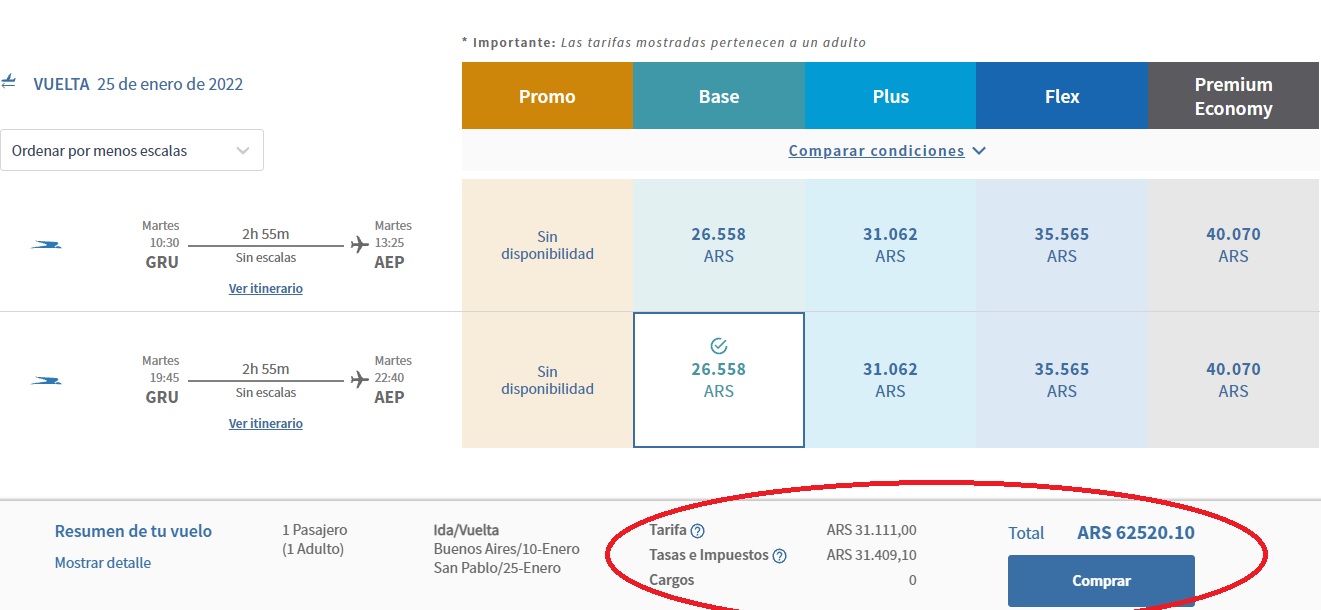The image size is (1321, 610).
Task: Click the airline logo of the 19:45 flight
Action: coord(46,380)
